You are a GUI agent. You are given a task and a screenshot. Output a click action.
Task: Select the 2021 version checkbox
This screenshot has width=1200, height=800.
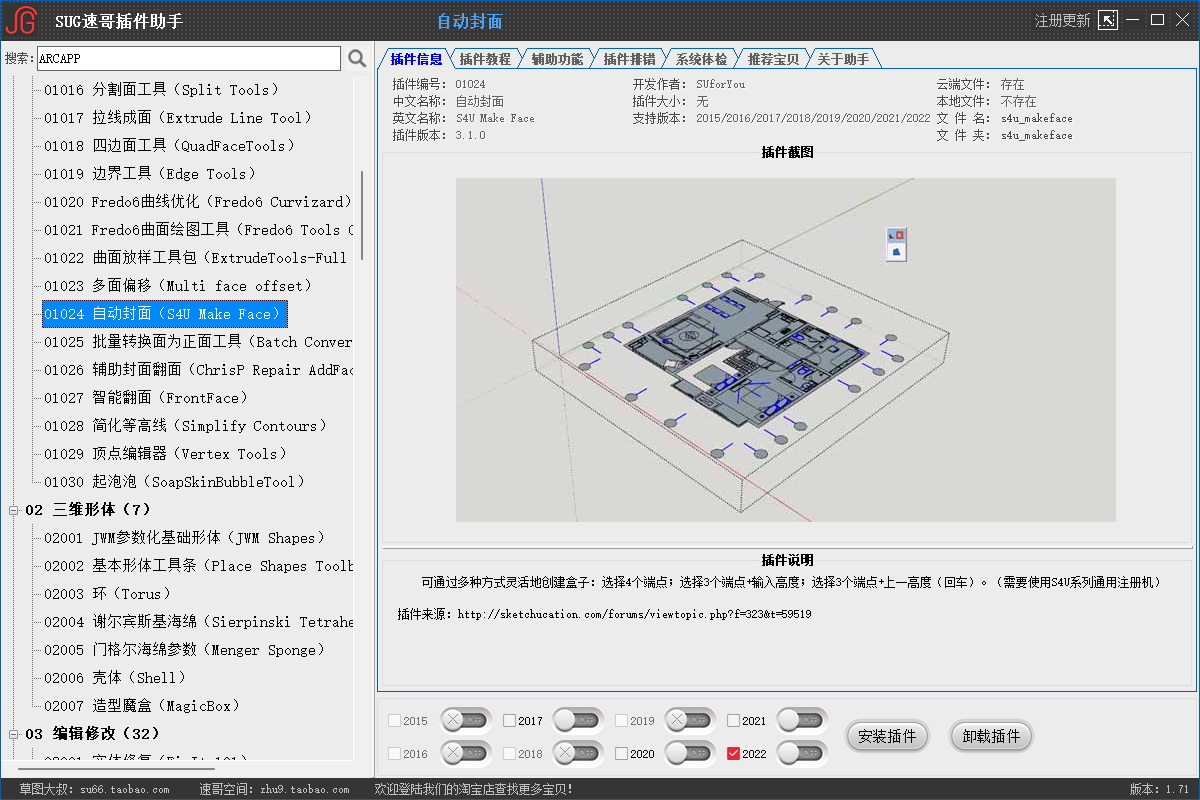[x=734, y=721]
